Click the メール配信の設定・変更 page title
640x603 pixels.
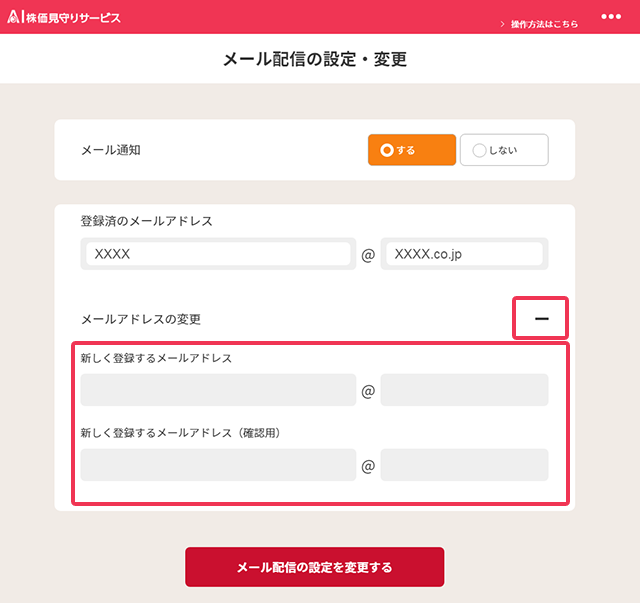click(x=315, y=59)
